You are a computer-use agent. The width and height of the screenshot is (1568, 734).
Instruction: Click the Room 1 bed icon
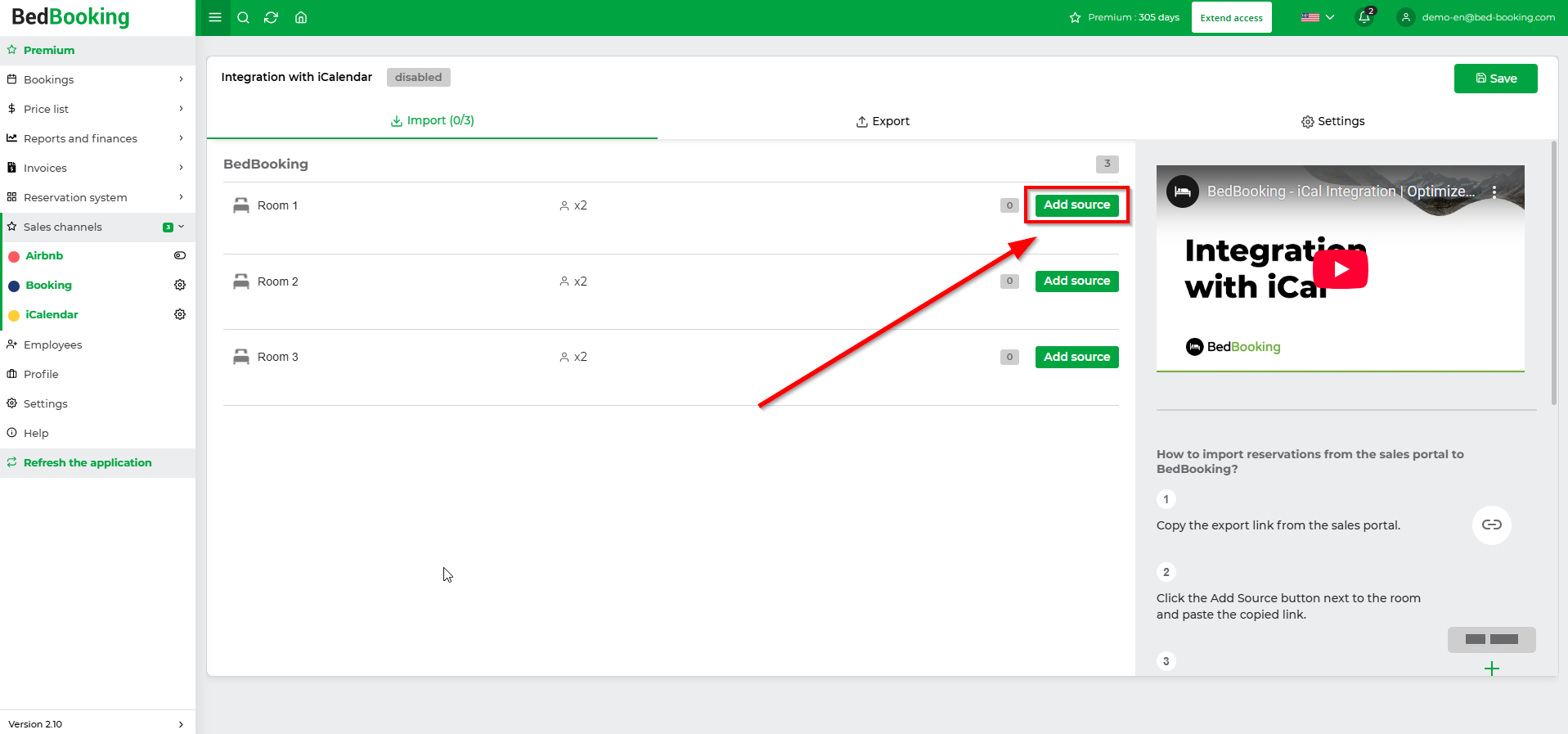click(241, 205)
